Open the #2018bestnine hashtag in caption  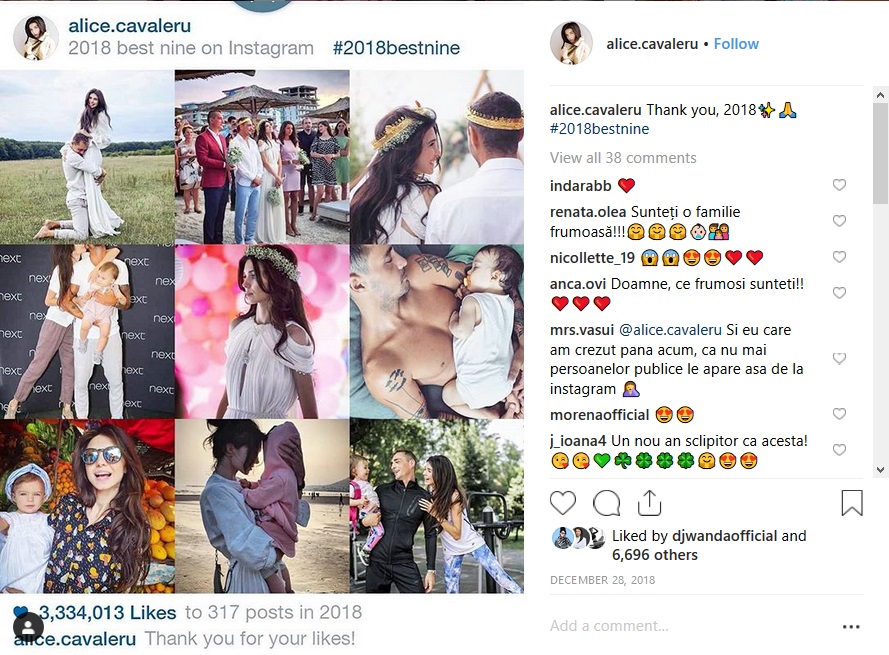599,129
